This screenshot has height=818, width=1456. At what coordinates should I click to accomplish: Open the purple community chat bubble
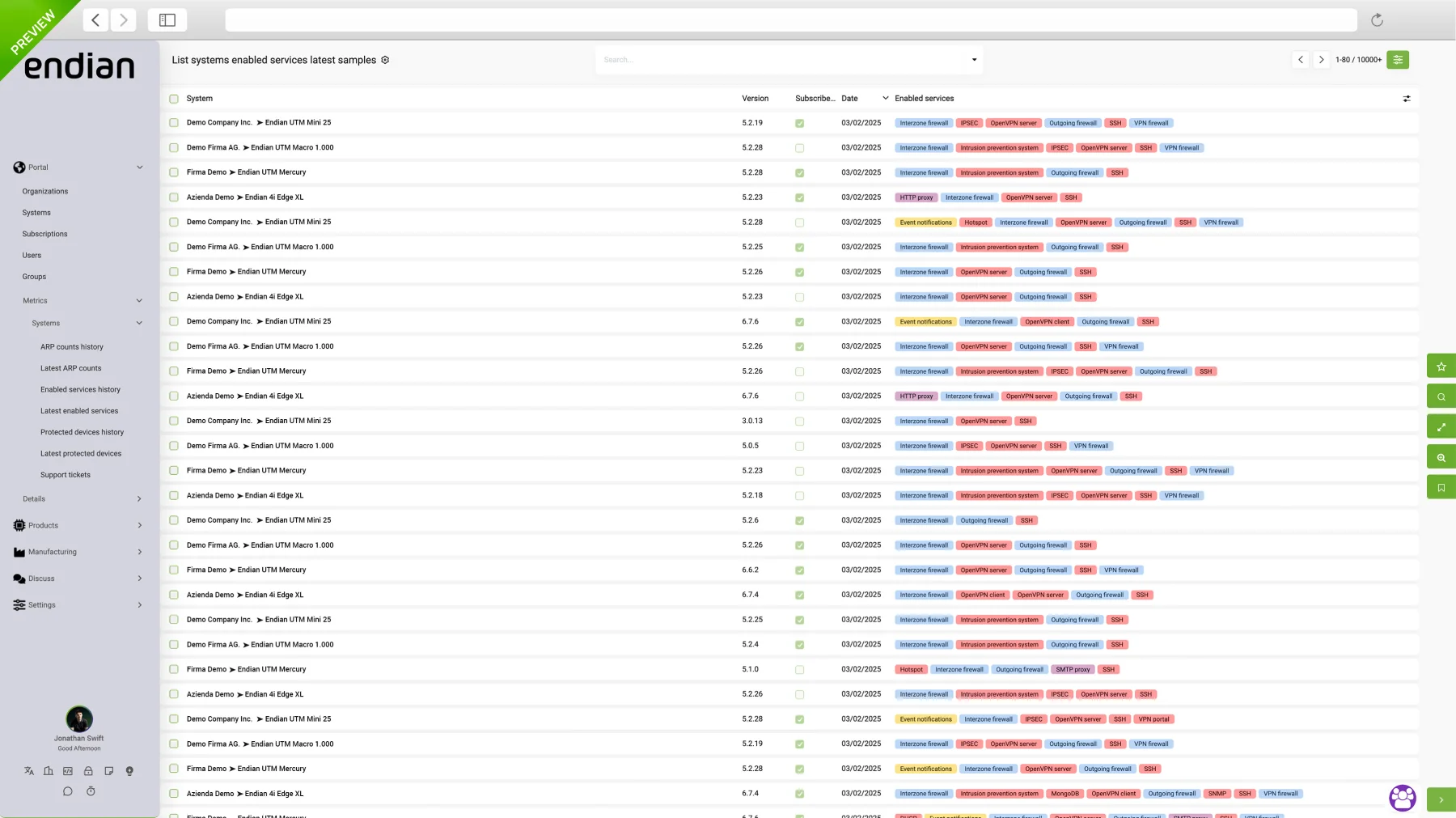tap(1403, 798)
